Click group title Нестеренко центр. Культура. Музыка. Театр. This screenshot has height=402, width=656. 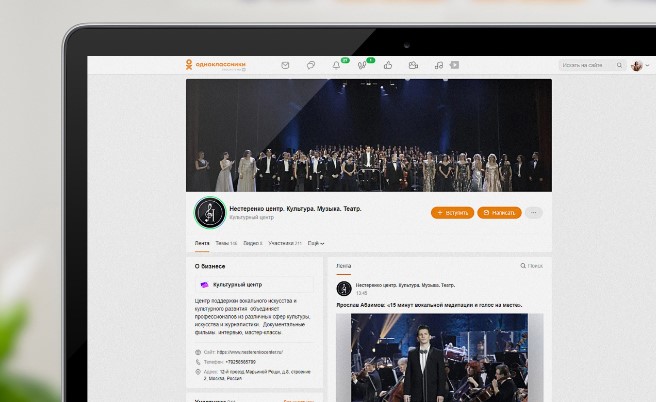[295, 208]
